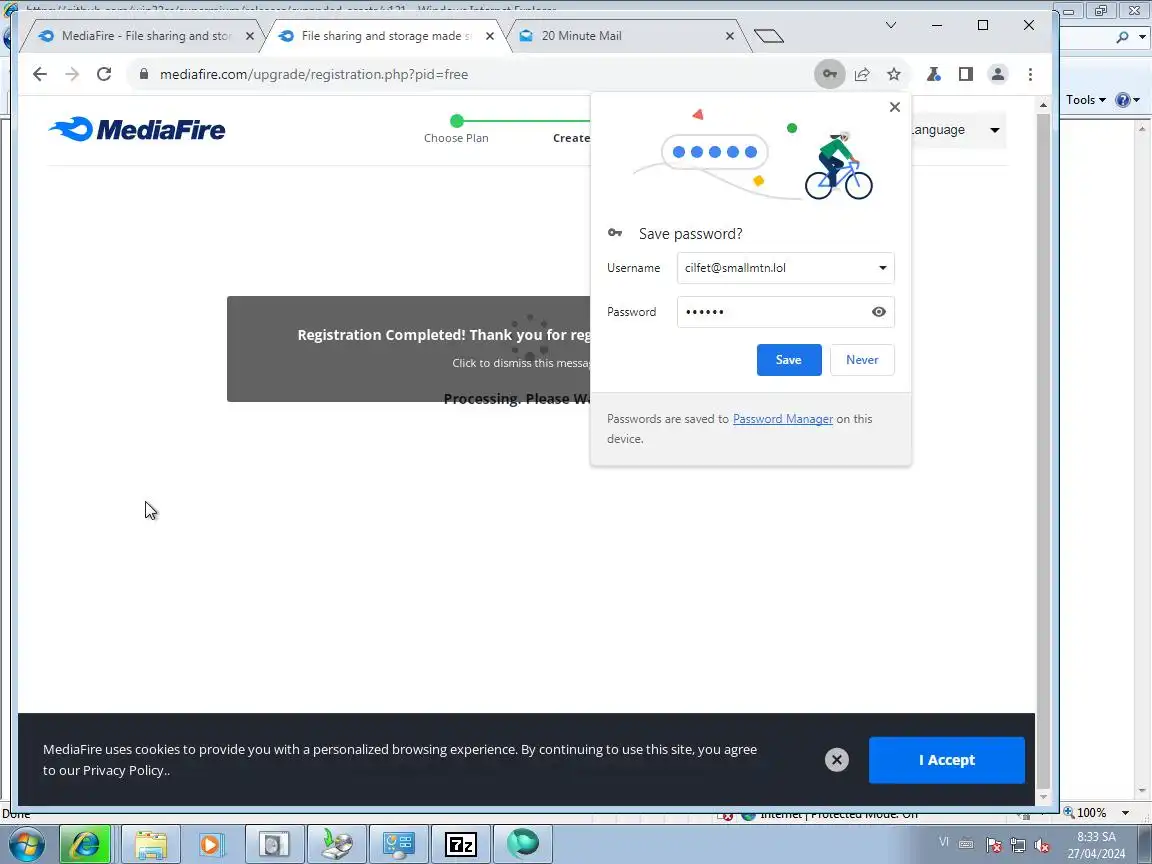The width and height of the screenshot is (1152, 864).
Task: Close the 20 Minute Mail tab
Action: [730, 36]
